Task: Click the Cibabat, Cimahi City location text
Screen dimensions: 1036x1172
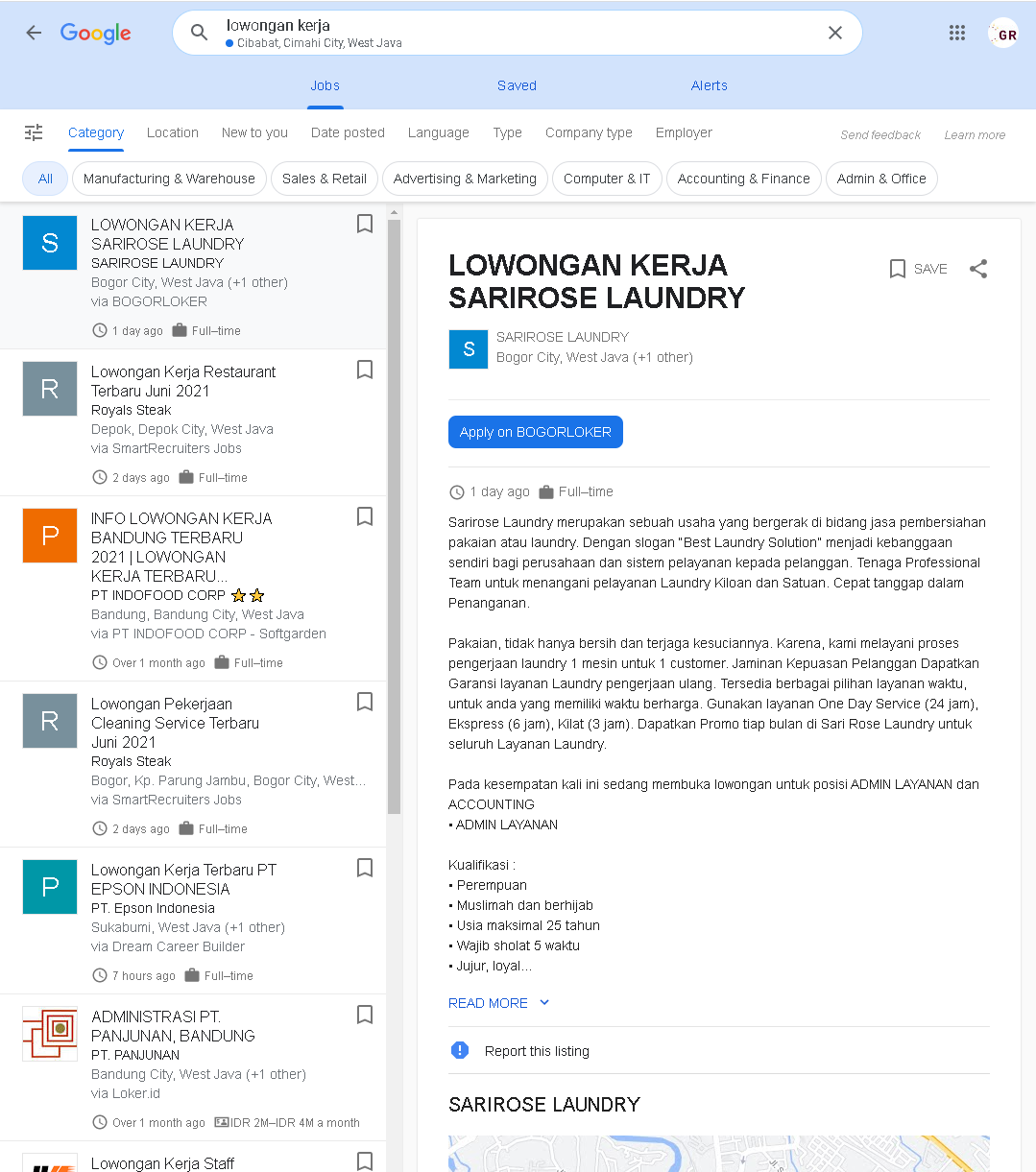Action: [x=320, y=43]
